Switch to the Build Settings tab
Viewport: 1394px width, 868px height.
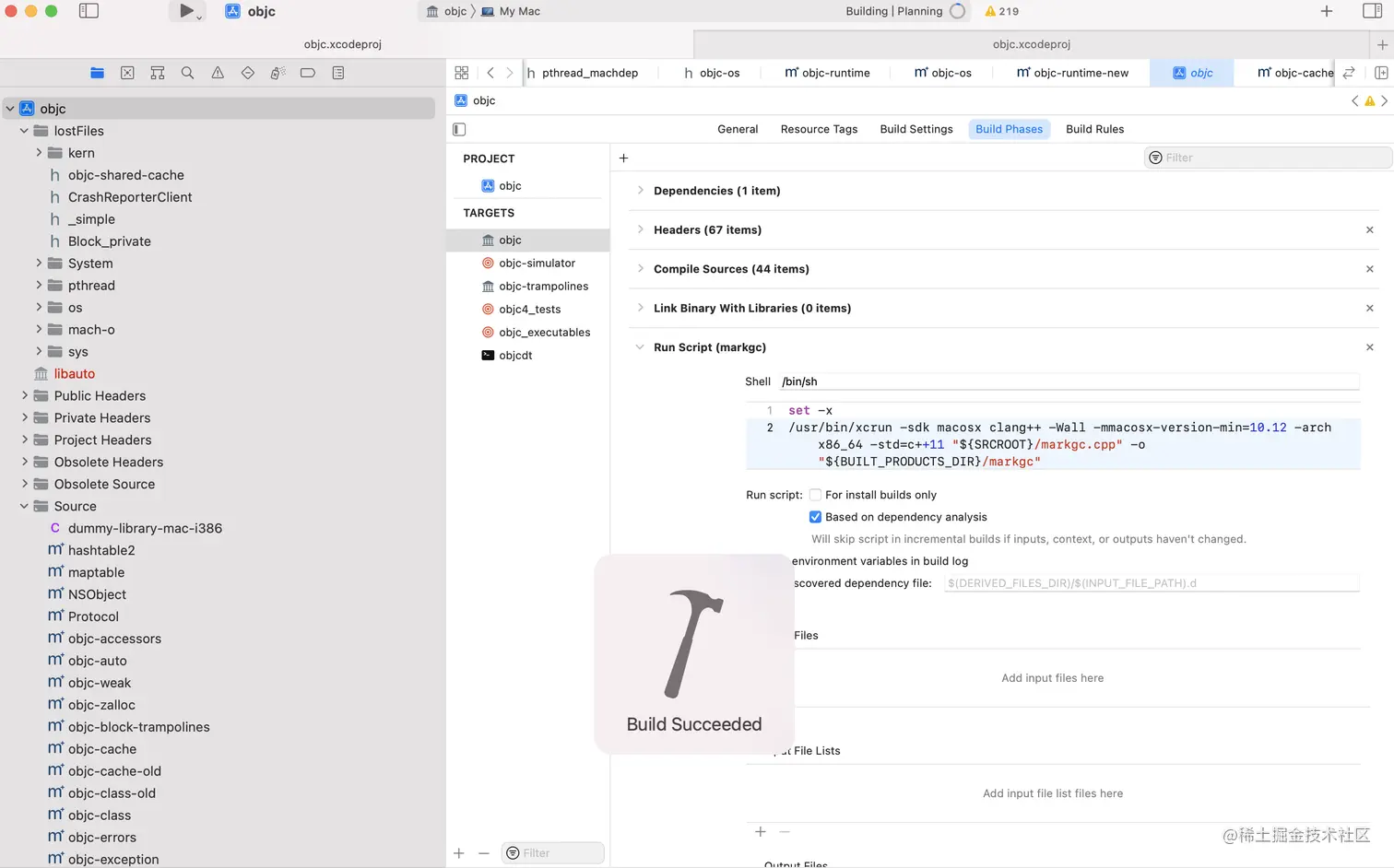coord(916,129)
